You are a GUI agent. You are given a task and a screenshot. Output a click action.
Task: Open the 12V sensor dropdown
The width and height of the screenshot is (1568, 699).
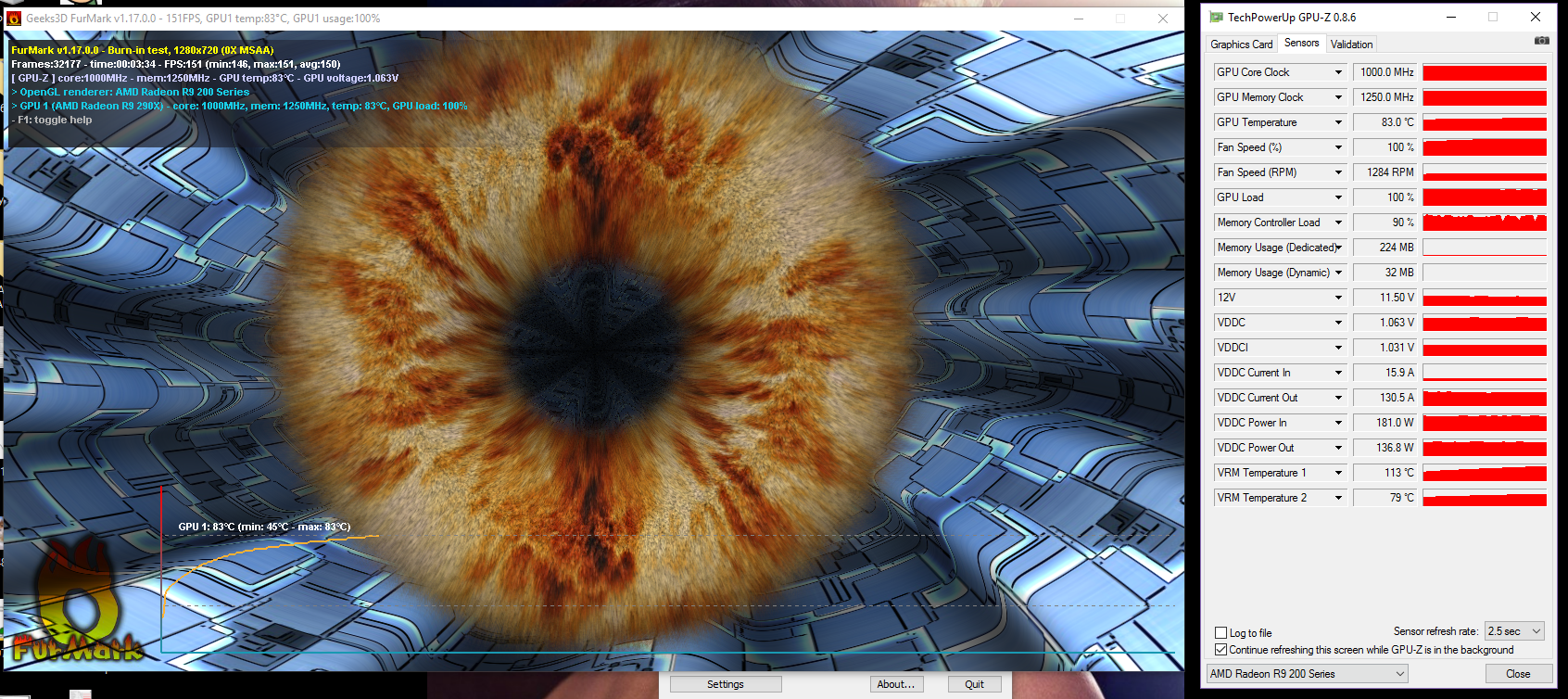coord(1338,298)
